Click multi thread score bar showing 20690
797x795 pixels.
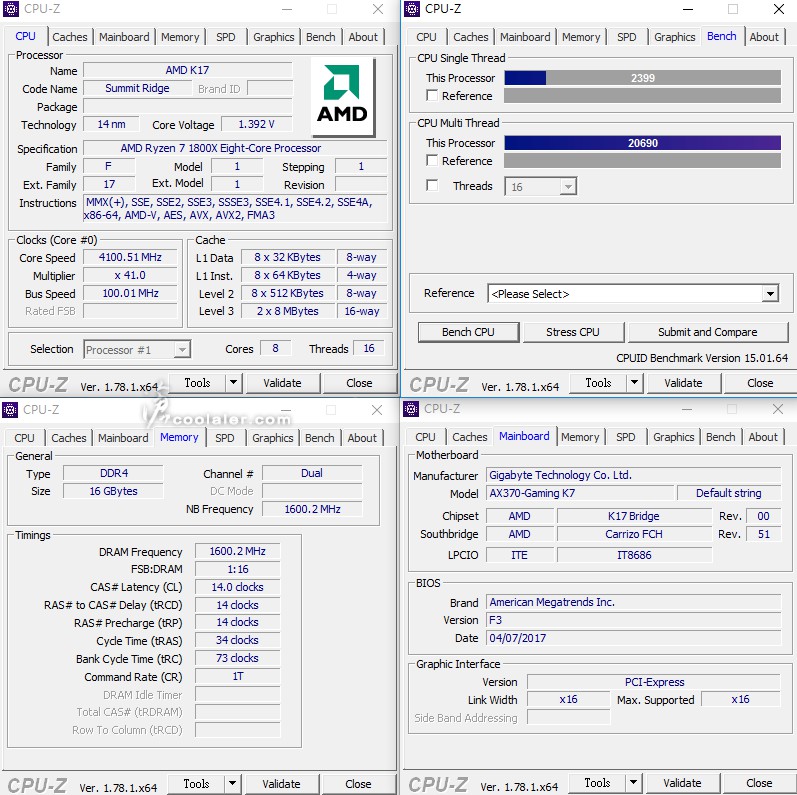click(642, 143)
